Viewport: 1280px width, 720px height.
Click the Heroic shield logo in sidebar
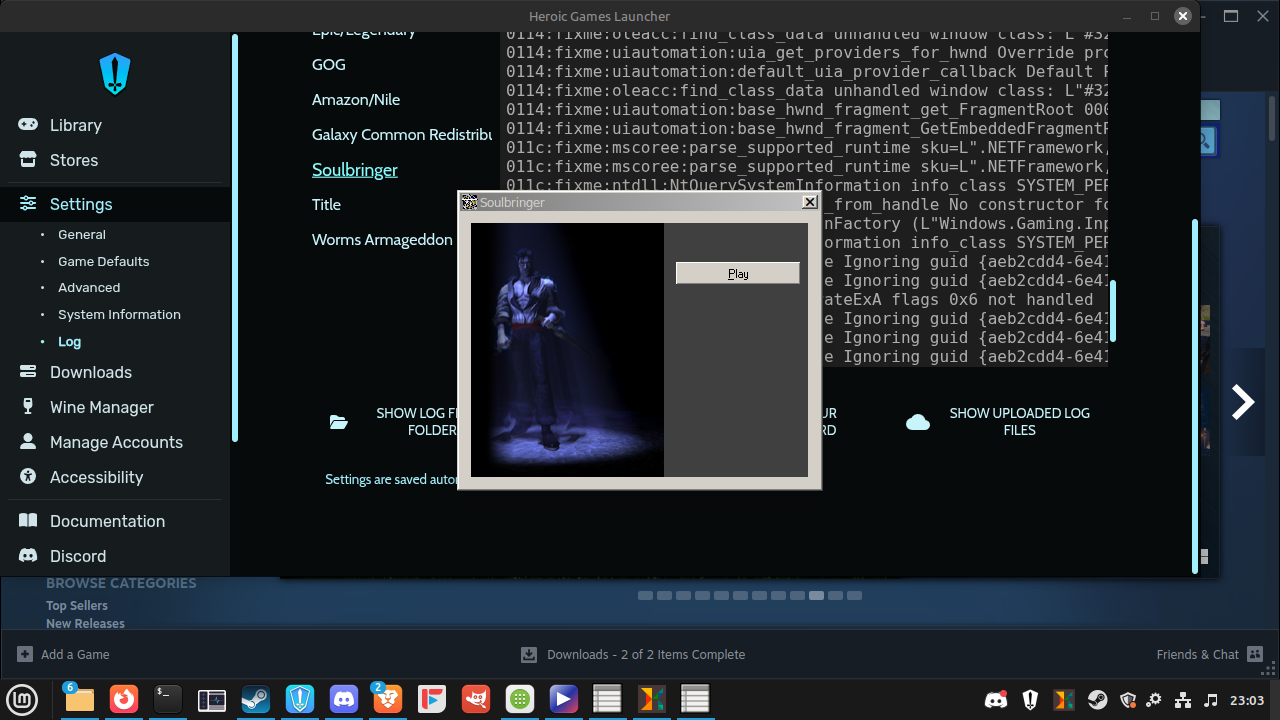[x=115, y=74]
